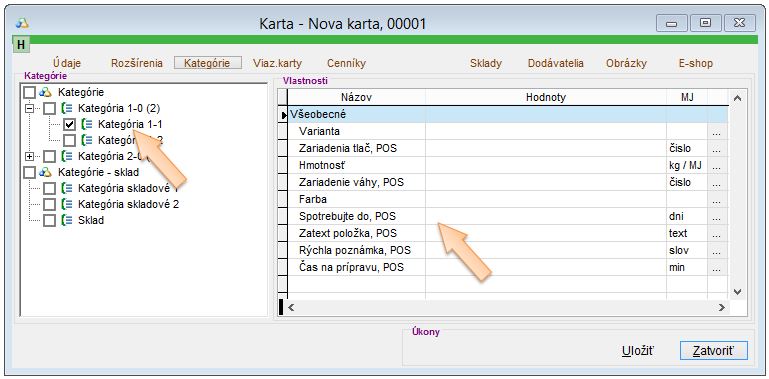Click the Hodnoty column header

(546, 97)
